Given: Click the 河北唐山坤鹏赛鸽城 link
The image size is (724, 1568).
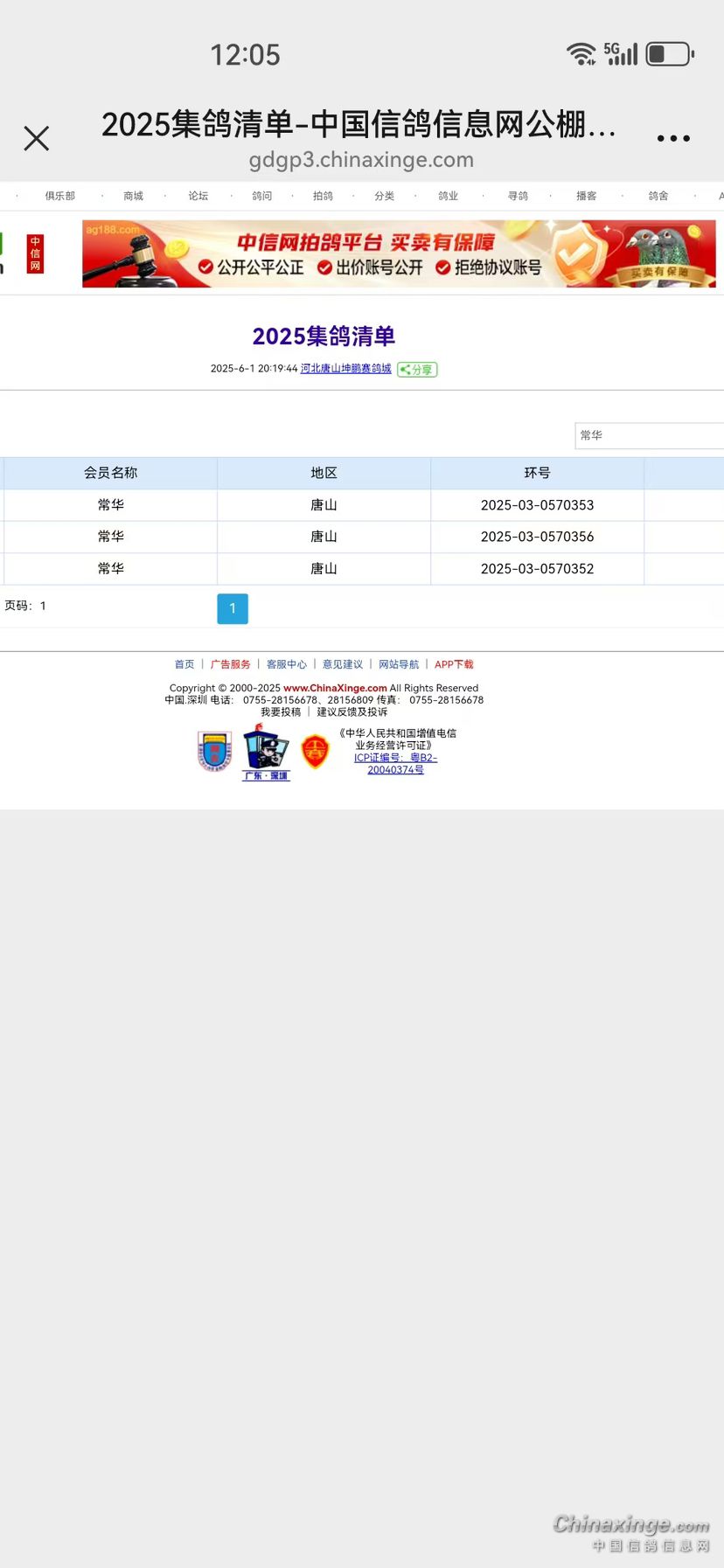Looking at the screenshot, I should pyautogui.click(x=345, y=369).
